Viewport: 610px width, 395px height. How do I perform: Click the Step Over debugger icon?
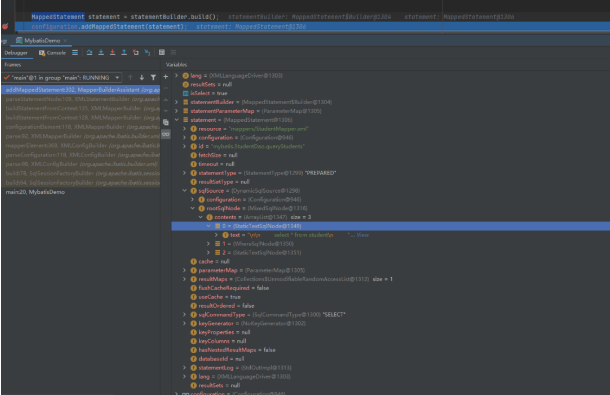(89, 53)
